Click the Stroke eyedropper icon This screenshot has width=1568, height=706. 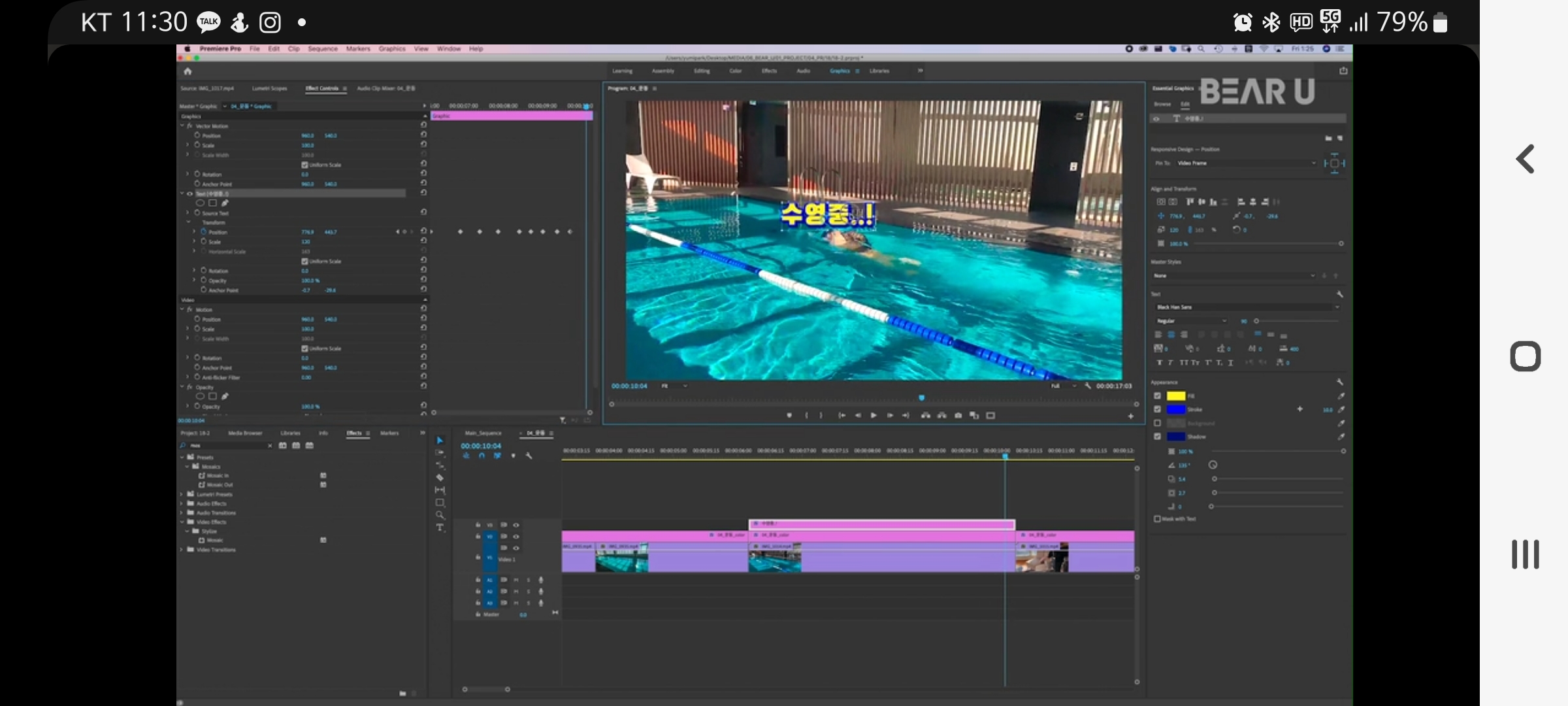click(1341, 410)
